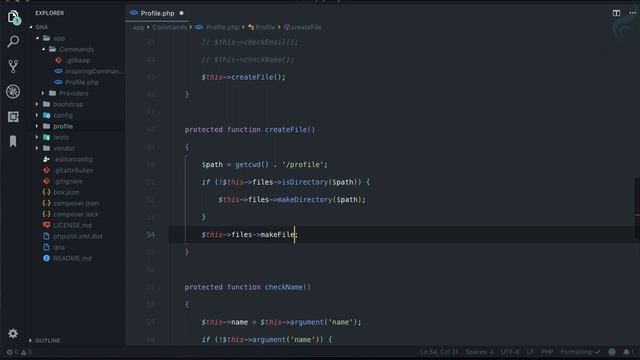Open the Source Control icon
This screenshot has height=360, width=640.
pos(13,66)
